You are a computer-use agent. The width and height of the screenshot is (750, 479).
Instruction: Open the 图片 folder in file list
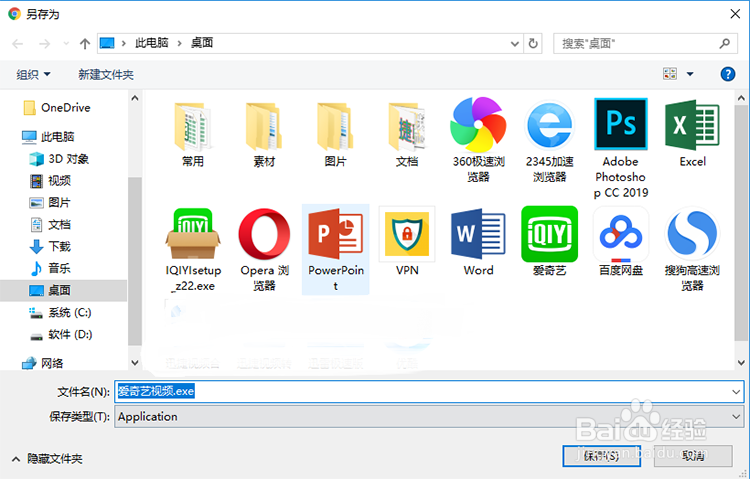[335, 134]
